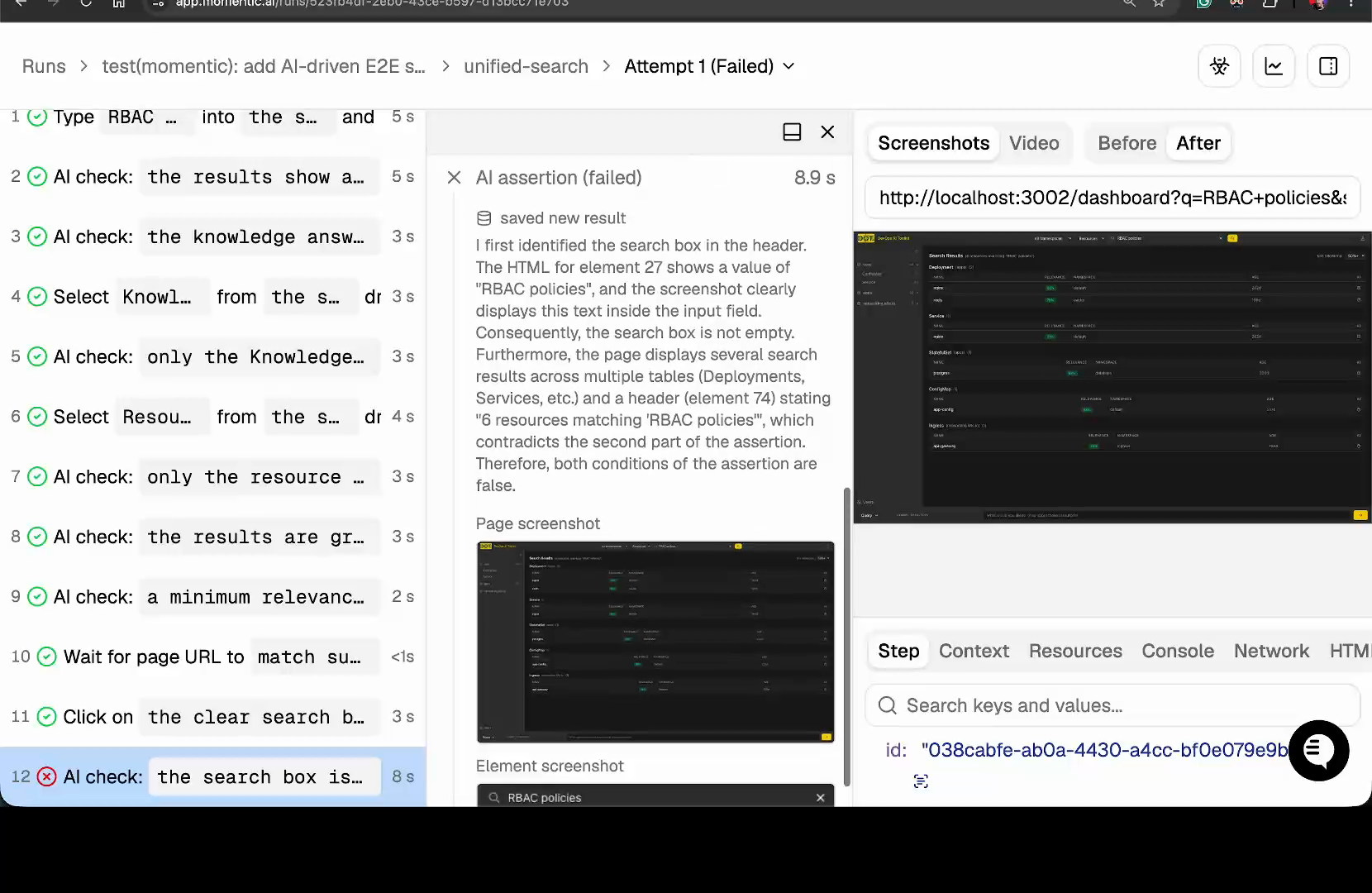1372x893 pixels.
Task: Click the localhost:3002 dashboard URL field
Action: (1112, 198)
